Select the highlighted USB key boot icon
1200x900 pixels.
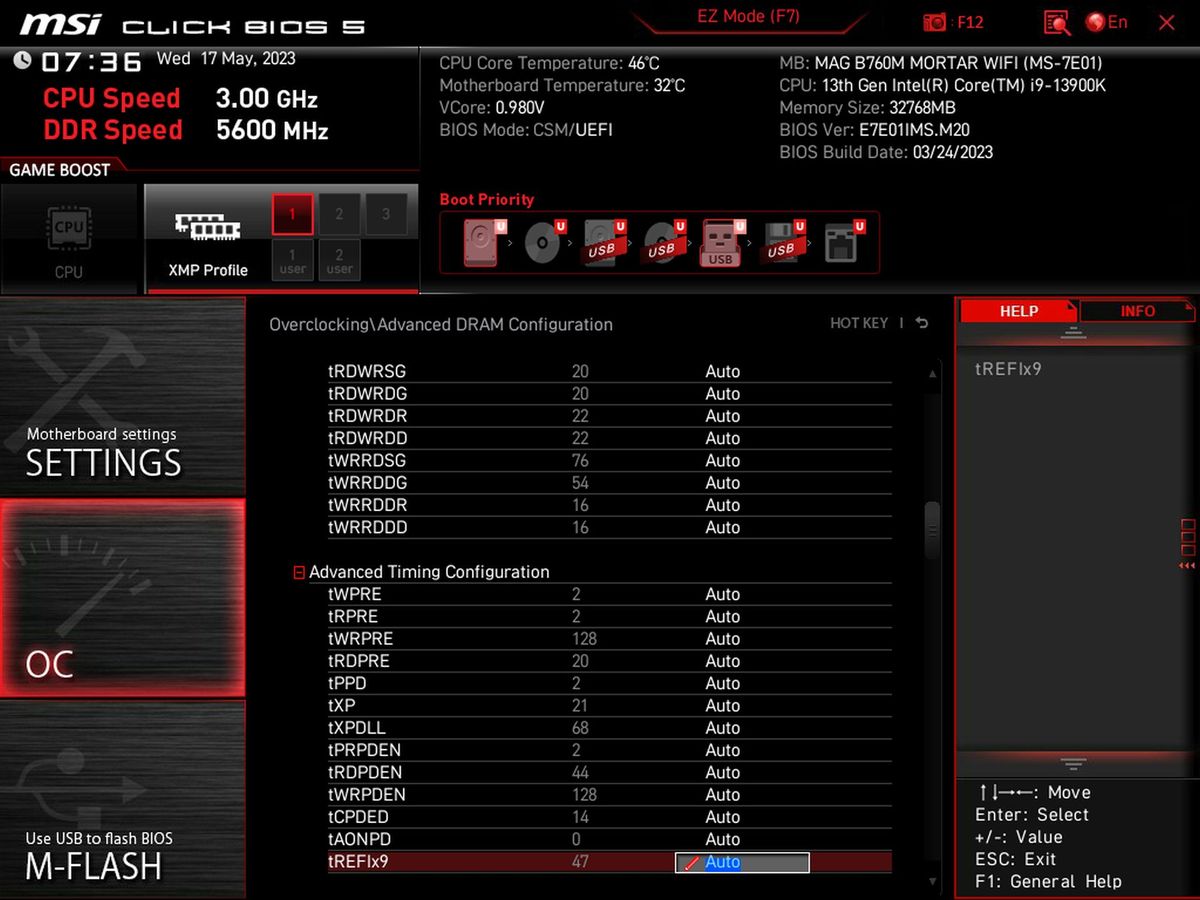click(x=721, y=243)
